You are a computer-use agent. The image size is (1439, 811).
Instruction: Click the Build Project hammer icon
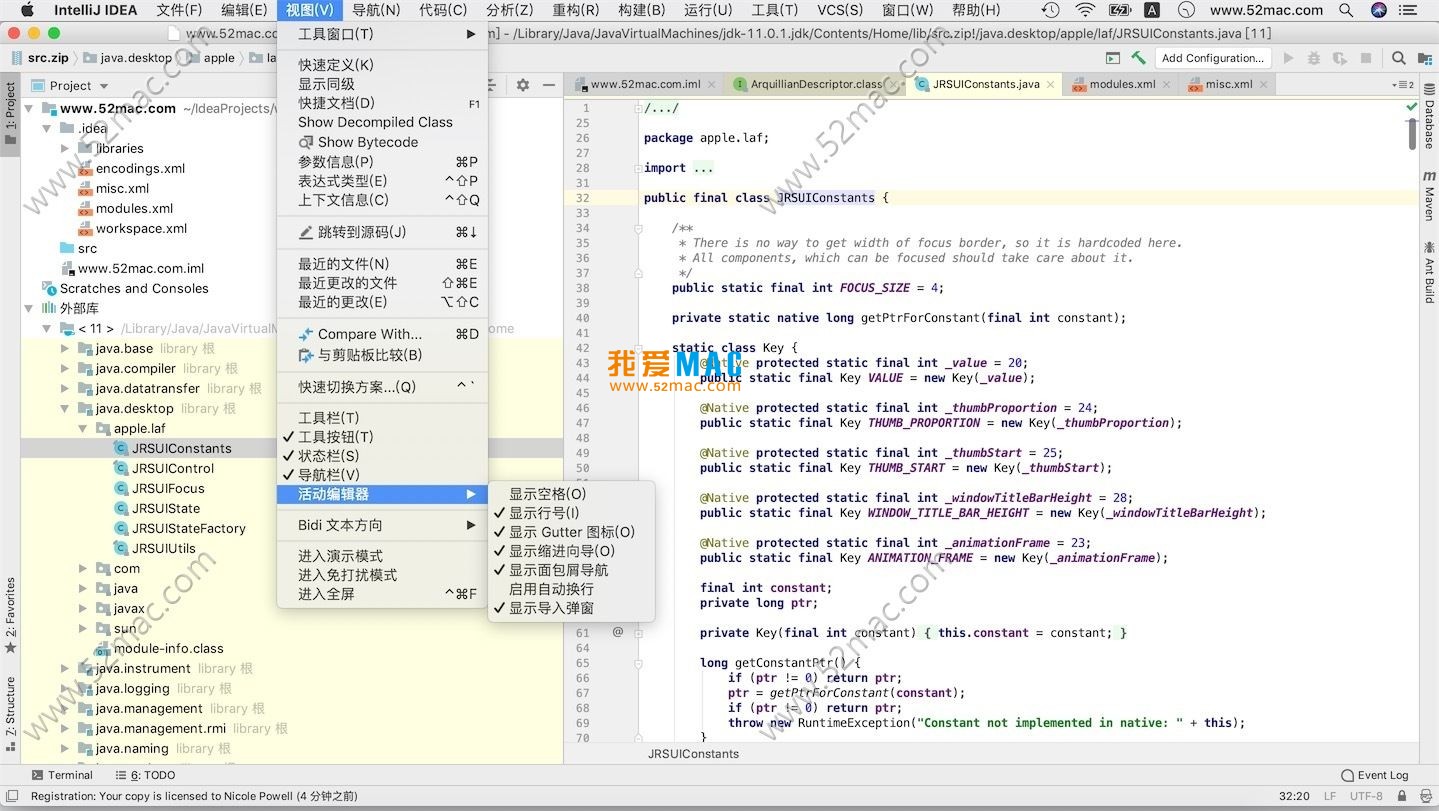click(1138, 58)
